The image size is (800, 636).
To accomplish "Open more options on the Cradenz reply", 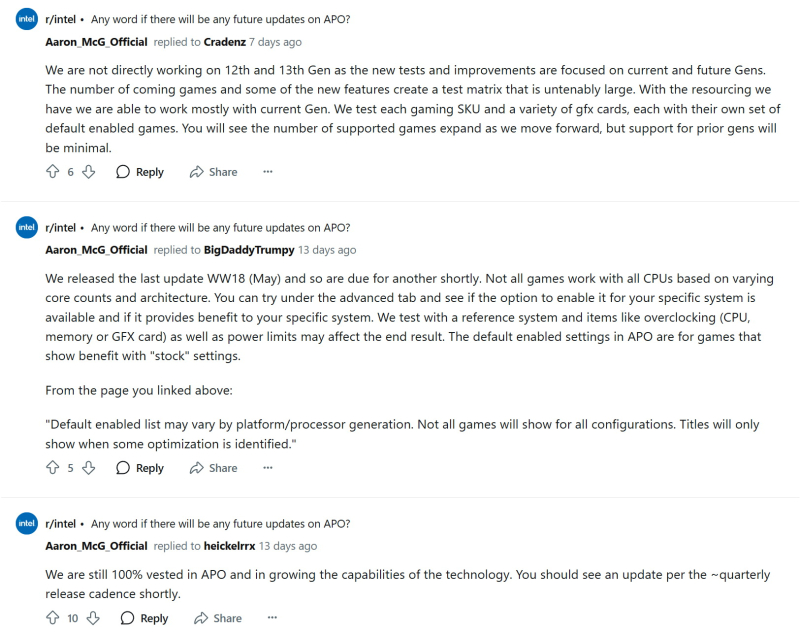I will tap(268, 172).
